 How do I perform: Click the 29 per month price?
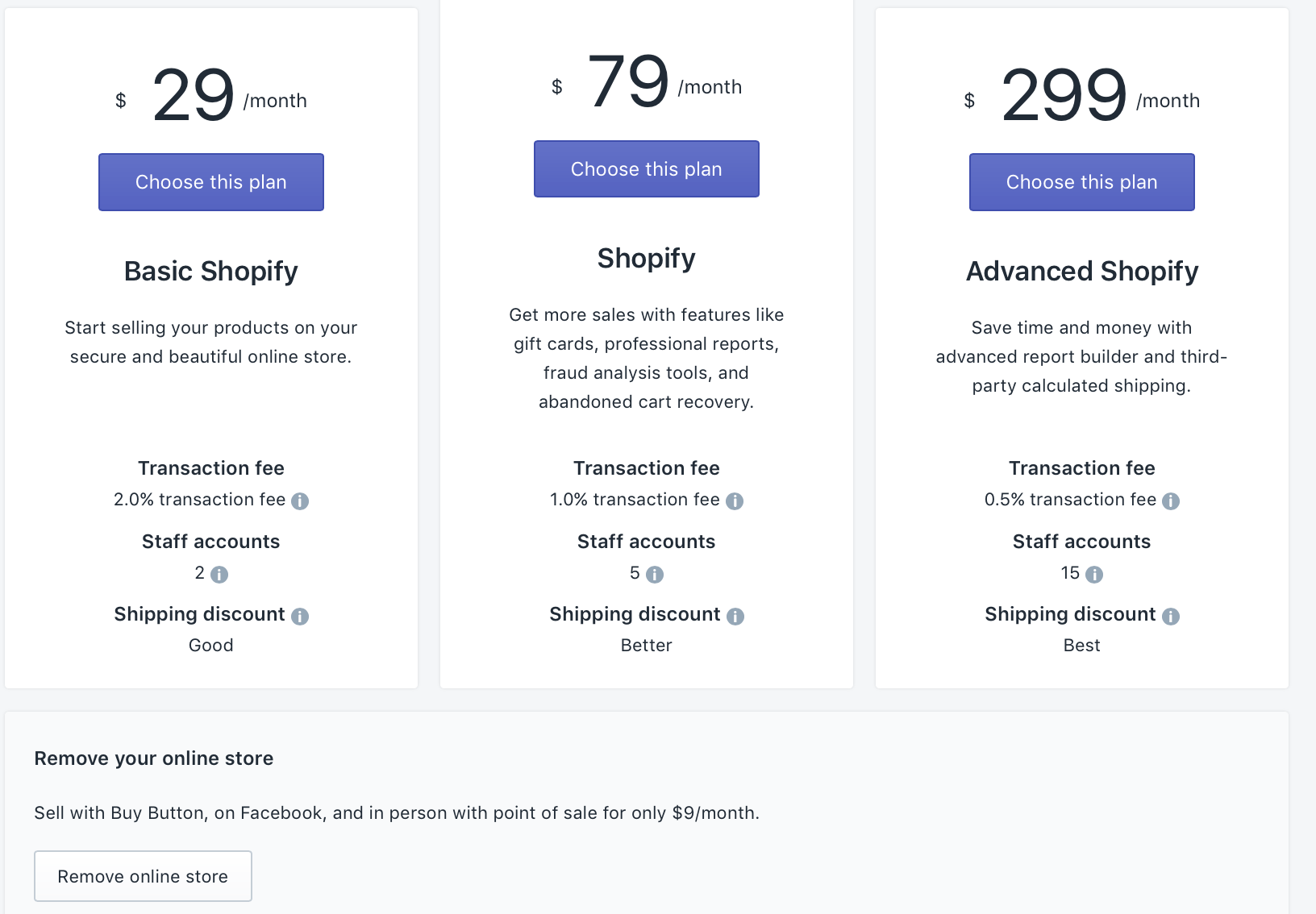pyautogui.click(x=211, y=96)
